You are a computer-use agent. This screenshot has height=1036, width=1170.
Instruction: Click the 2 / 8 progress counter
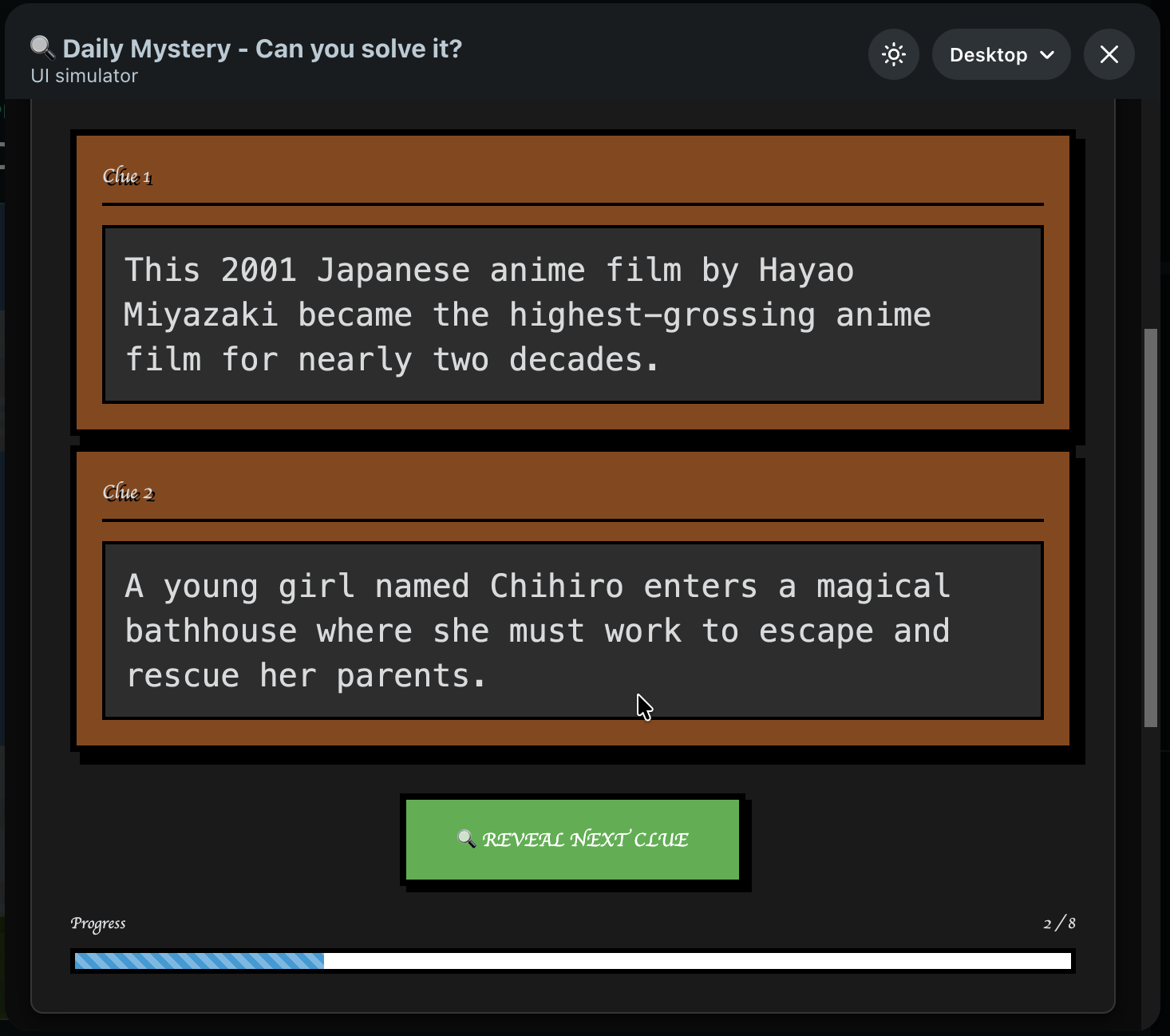(1059, 923)
